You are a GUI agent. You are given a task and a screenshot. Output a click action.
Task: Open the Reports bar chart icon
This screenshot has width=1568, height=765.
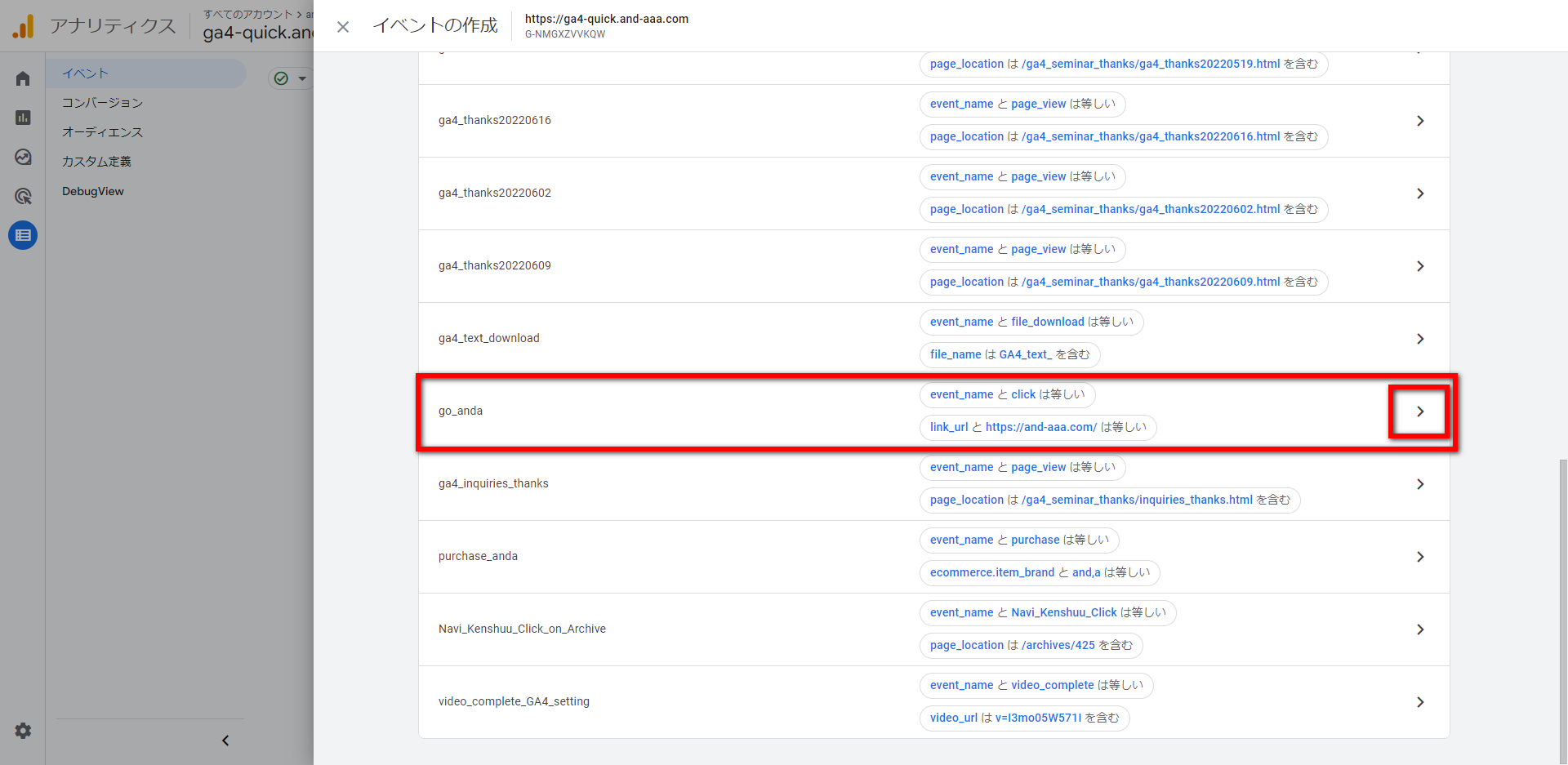click(23, 118)
